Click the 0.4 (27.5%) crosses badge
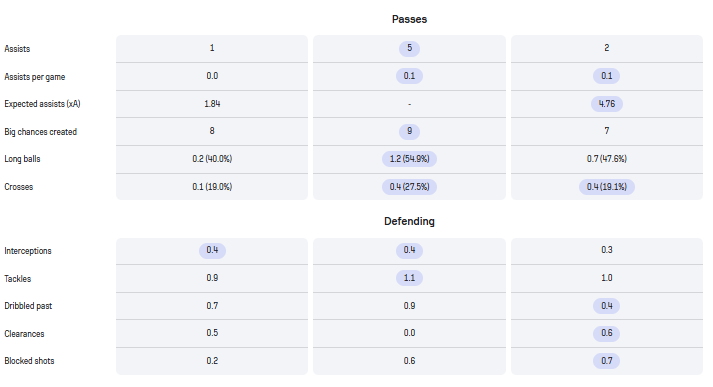 (409, 187)
